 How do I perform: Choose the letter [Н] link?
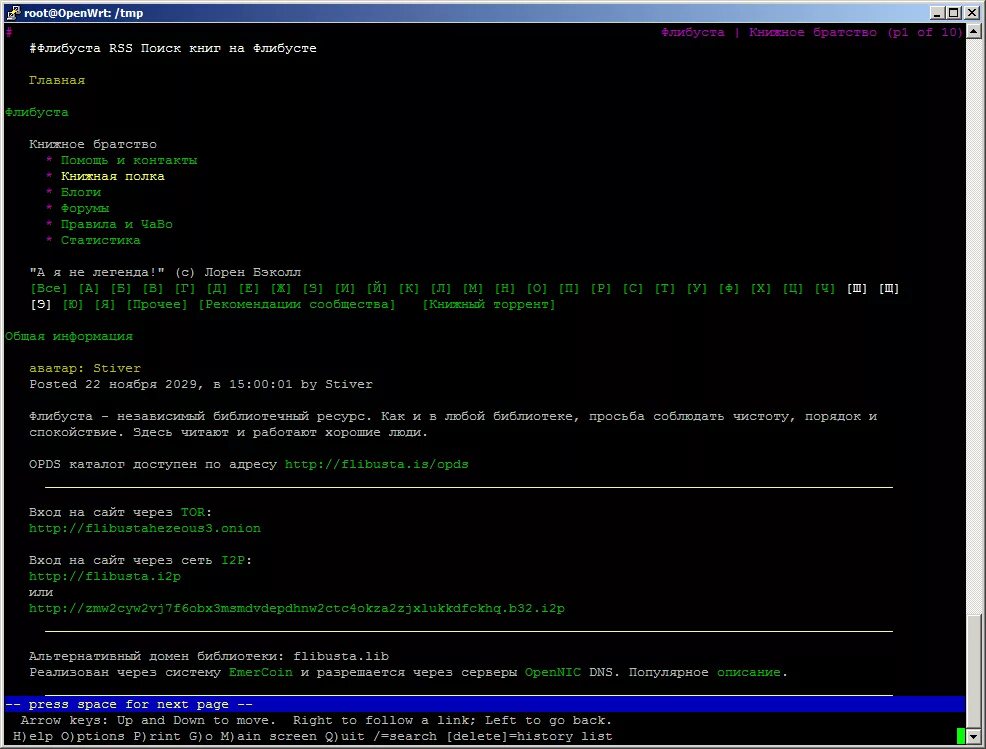[505, 288]
